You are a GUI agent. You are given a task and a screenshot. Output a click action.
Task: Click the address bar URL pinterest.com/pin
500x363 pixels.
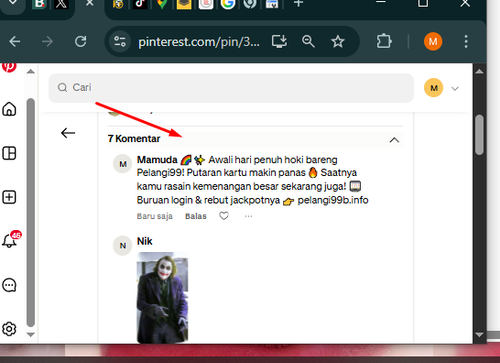point(199,42)
